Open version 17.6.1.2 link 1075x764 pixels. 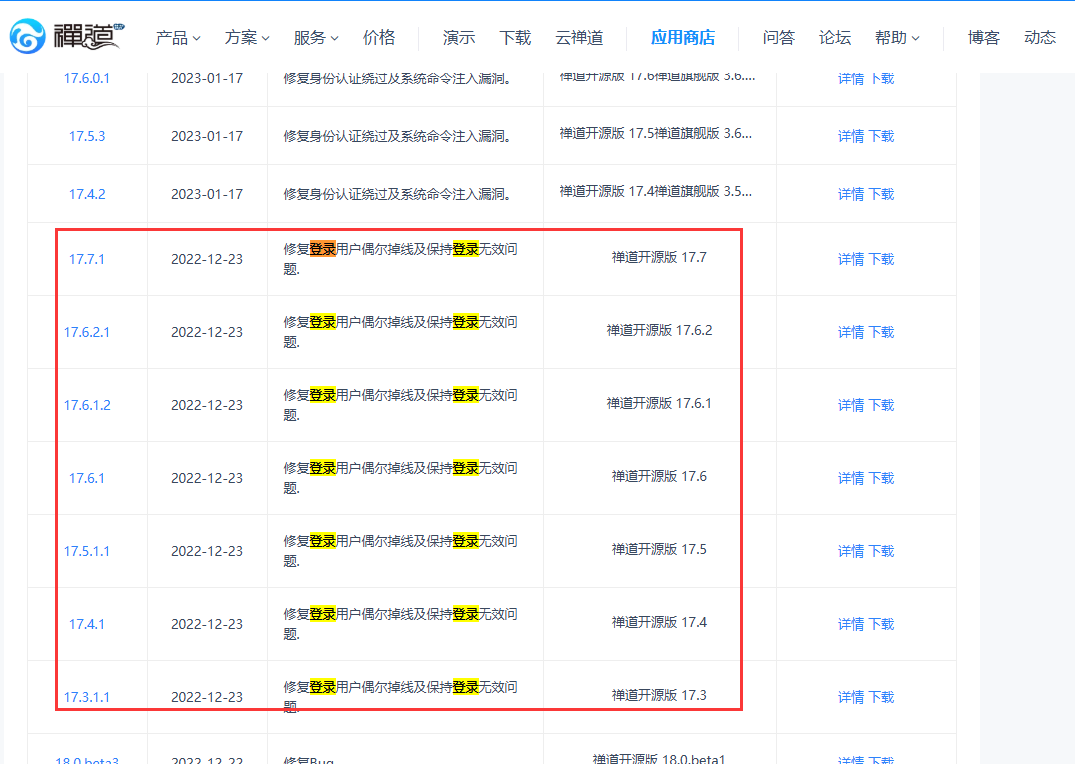(87, 405)
